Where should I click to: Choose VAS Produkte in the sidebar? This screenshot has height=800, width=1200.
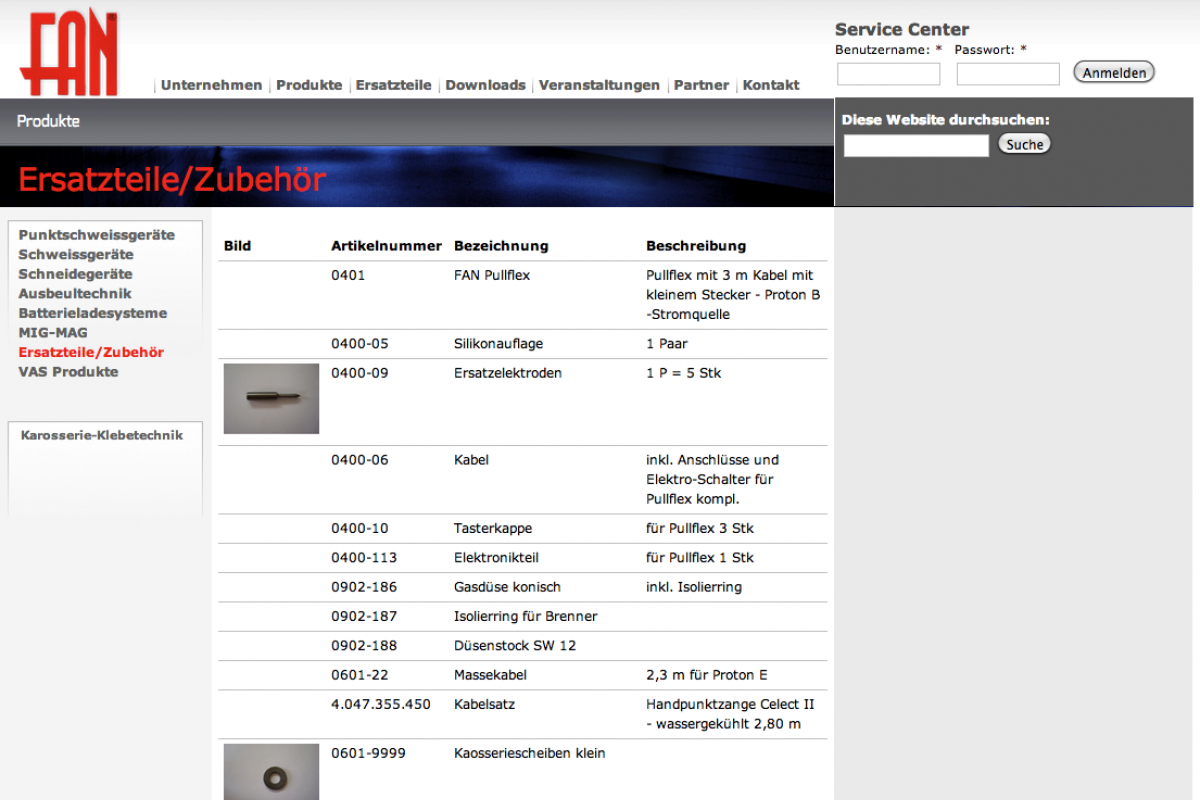[68, 372]
